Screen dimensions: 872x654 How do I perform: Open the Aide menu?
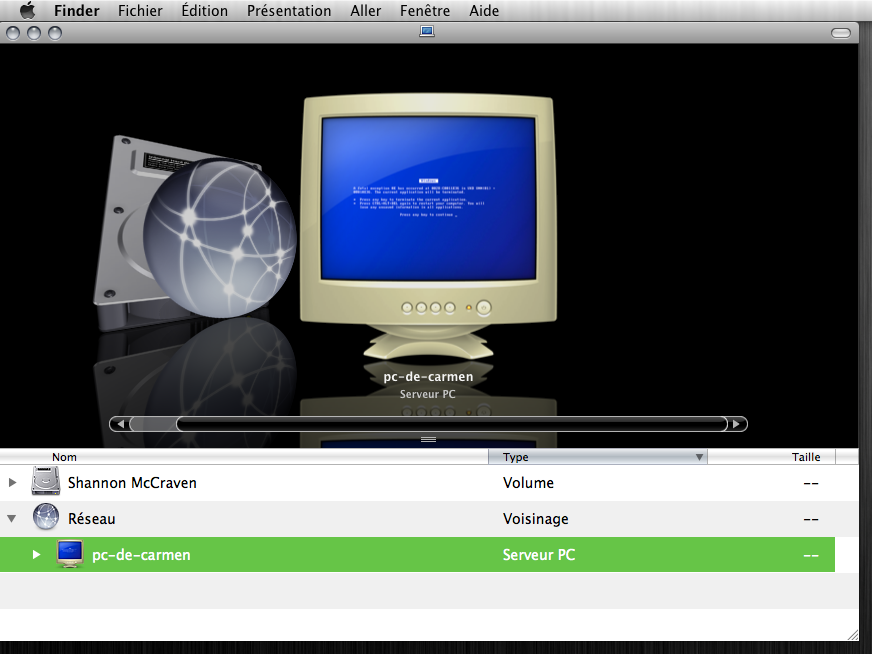click(484, 11)
